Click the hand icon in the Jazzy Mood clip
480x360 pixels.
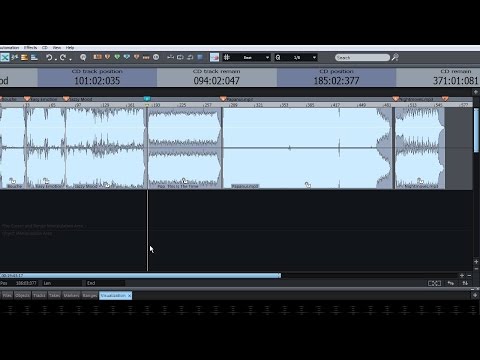(107, 184)
